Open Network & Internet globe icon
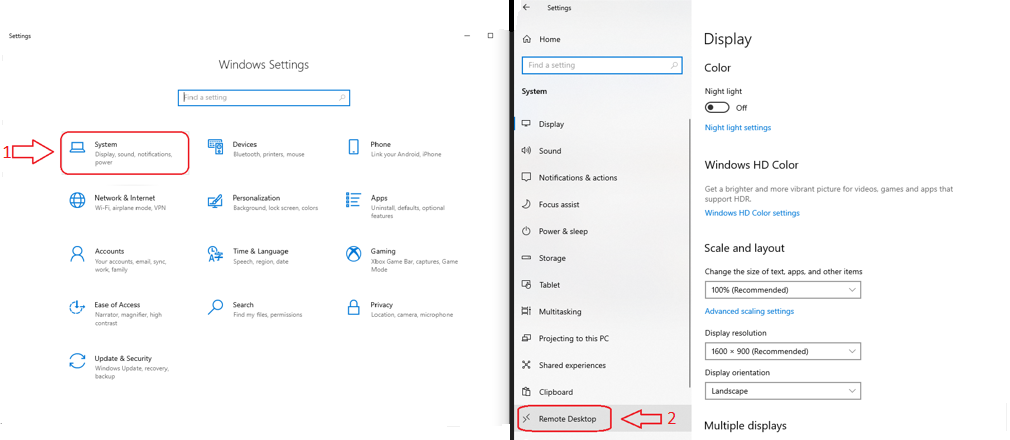1010x440 pixels. tap(77, 200)
